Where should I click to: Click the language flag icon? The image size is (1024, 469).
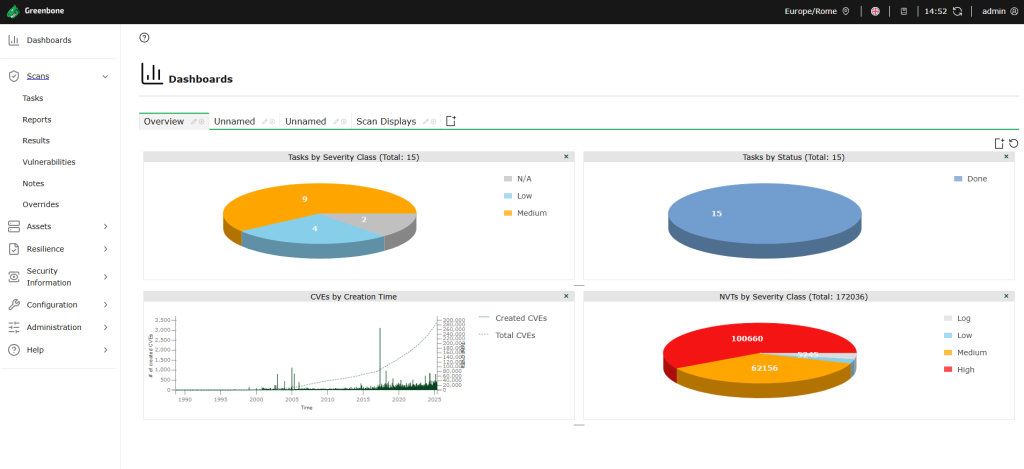(875, 12)
